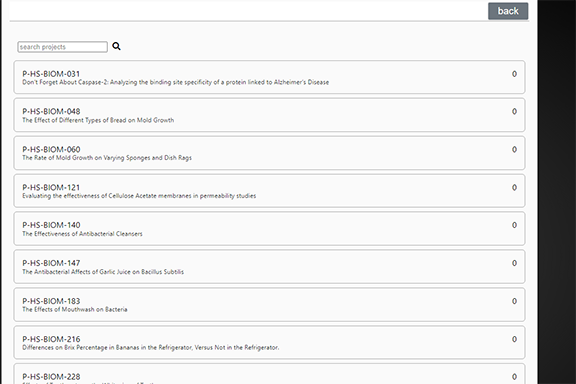Click the Mouthwash on Bacteria project title
576x384 pixels.
75,309
